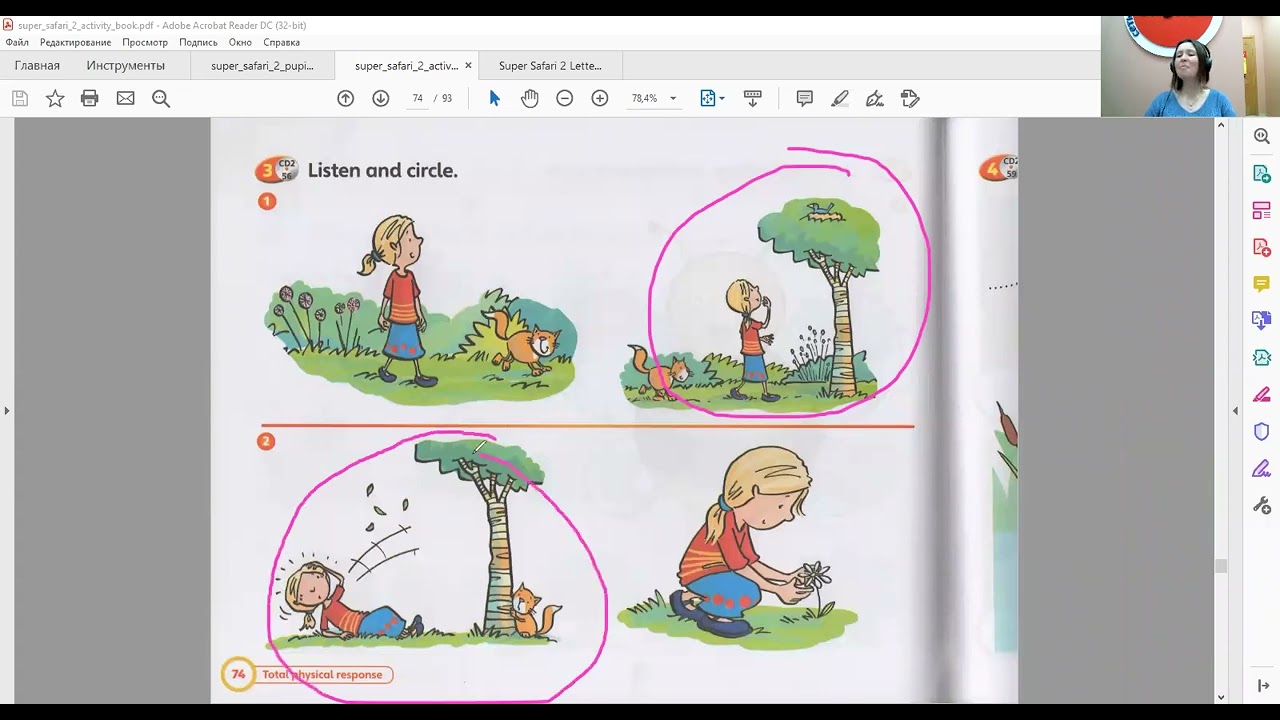
Task: Open the purple Fill & Sign tool
Action: point(1262,469)
